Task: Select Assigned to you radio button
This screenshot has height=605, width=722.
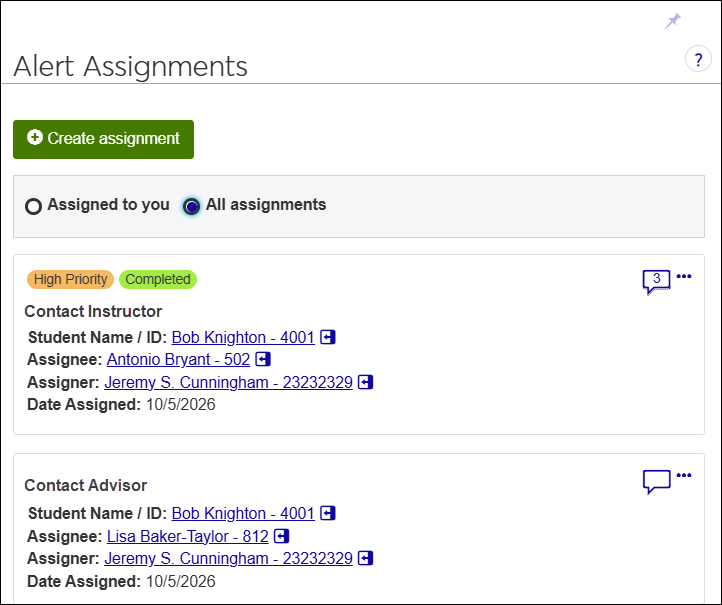Action: (33, 206)
